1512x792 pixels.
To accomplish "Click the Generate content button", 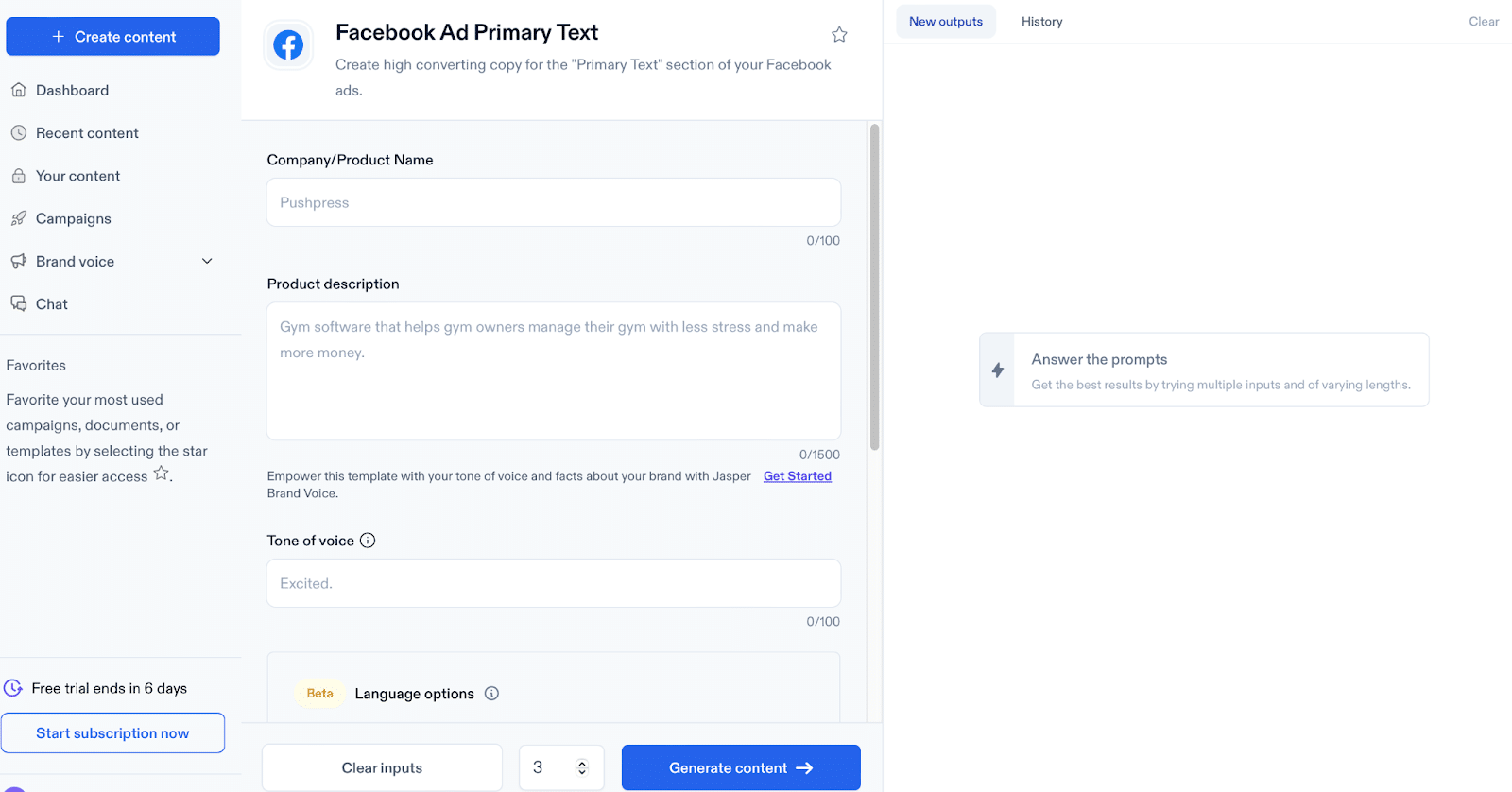I will (741, 767).
